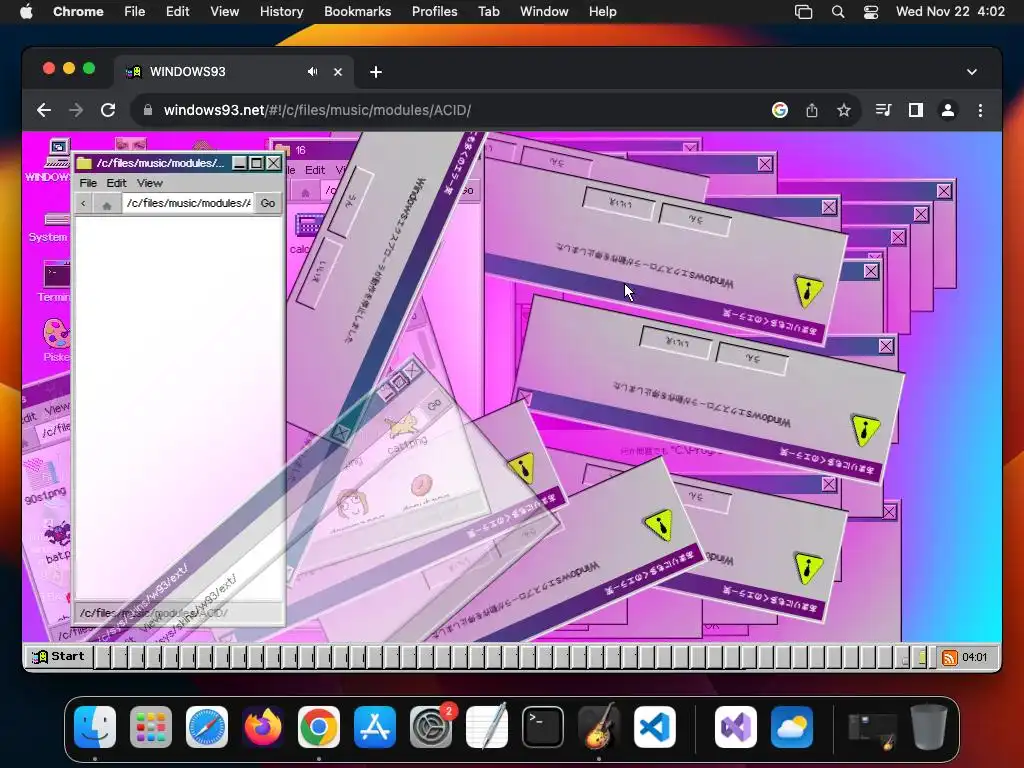This screenshot has height=768, width=1024.
Task: Open the Window menu in menu bar
Action: click(544, 11)
